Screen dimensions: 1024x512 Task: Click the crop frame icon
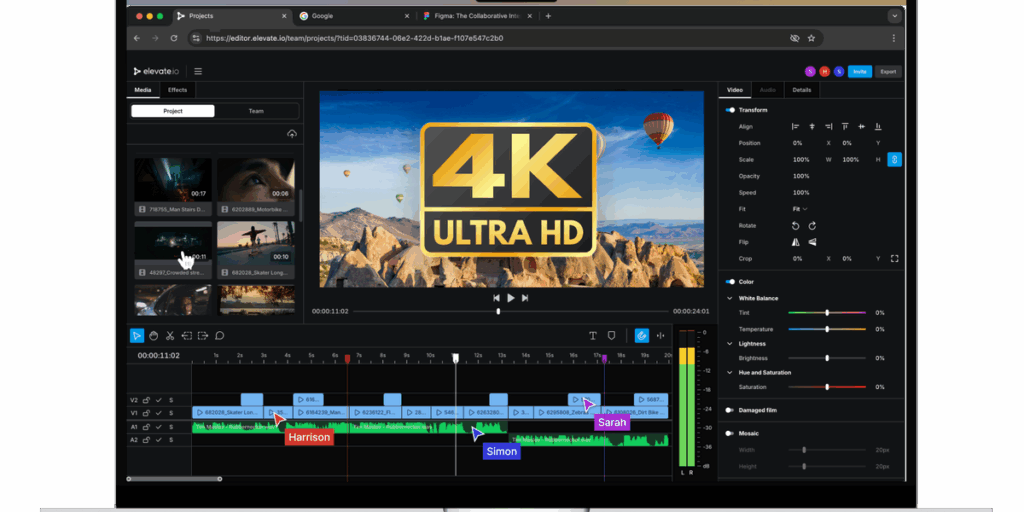click(x=895, y=259)
